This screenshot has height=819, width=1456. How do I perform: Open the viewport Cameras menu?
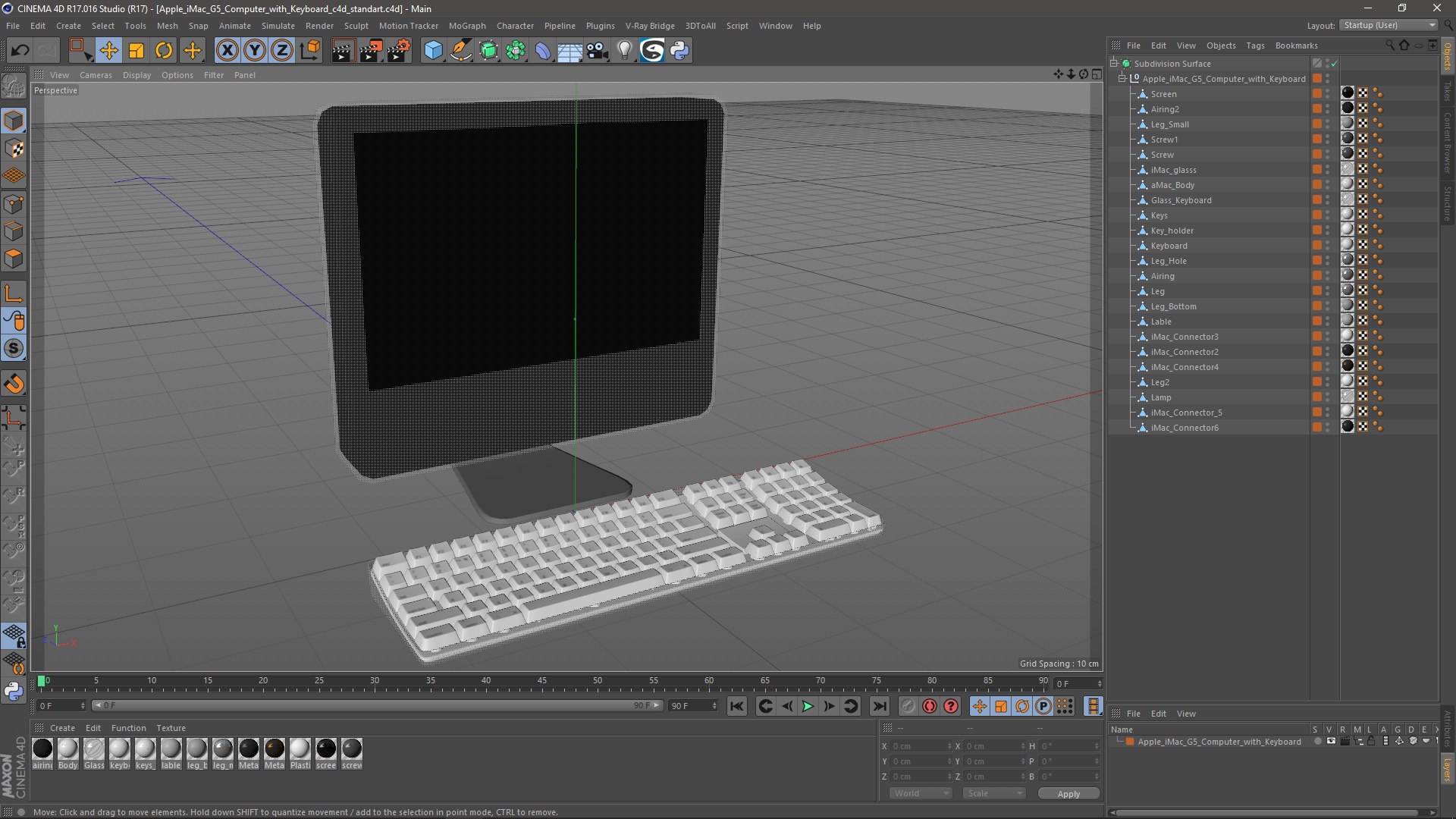tap(96, 75)
